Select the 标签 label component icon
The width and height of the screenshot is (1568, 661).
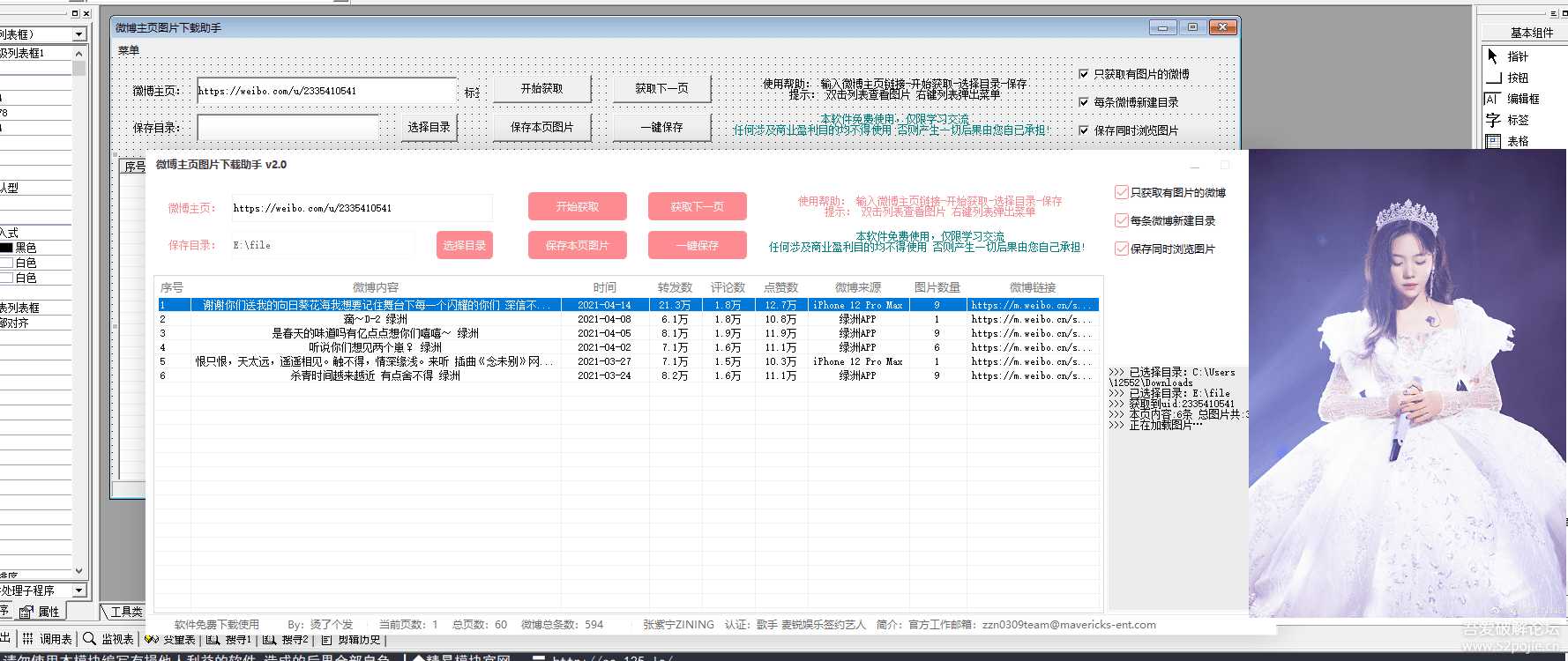[1493, 120]
